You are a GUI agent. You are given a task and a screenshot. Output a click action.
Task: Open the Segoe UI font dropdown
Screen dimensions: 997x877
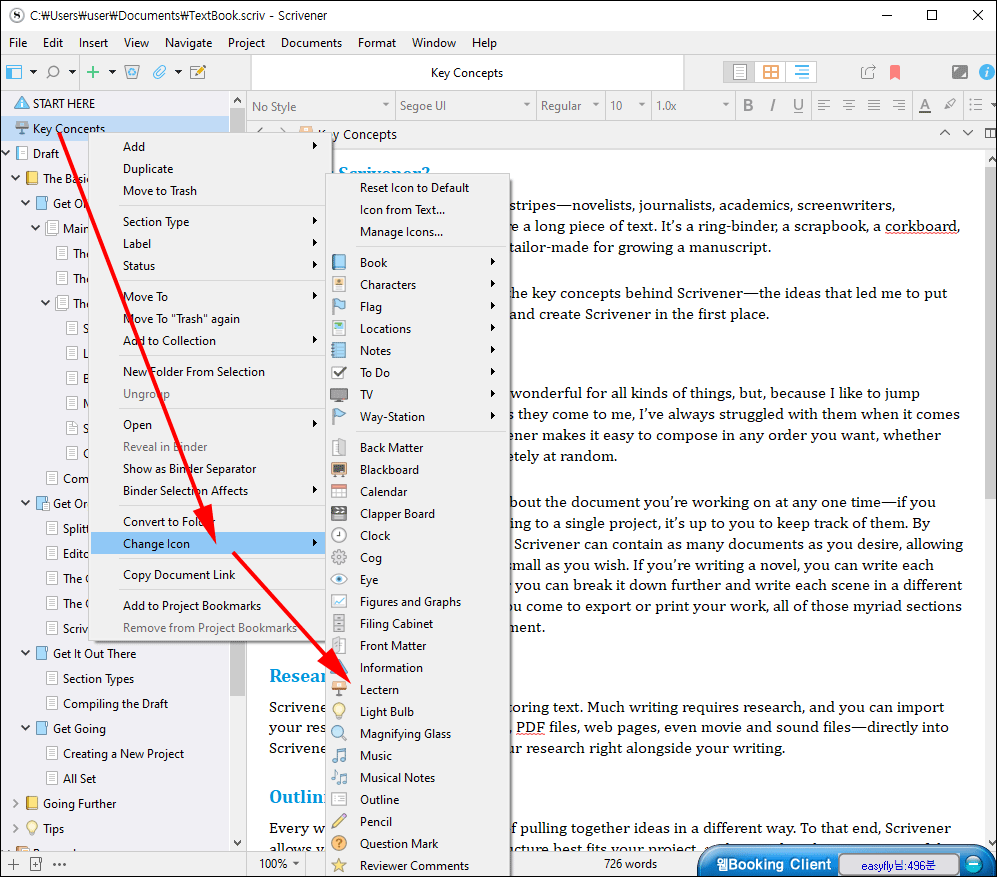click(464, 106)
